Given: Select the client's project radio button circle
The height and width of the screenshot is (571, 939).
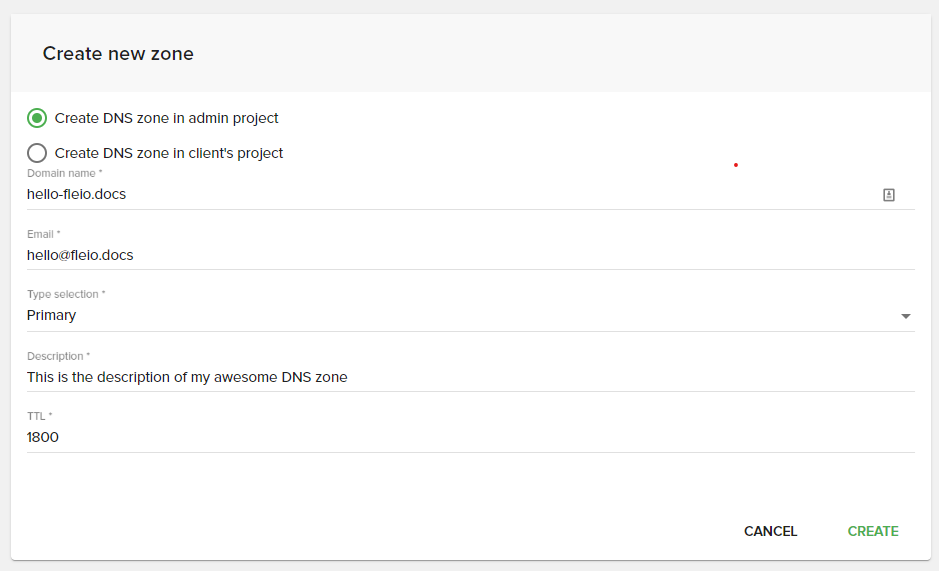Looking at the screenshot, I should pos(37,153).
